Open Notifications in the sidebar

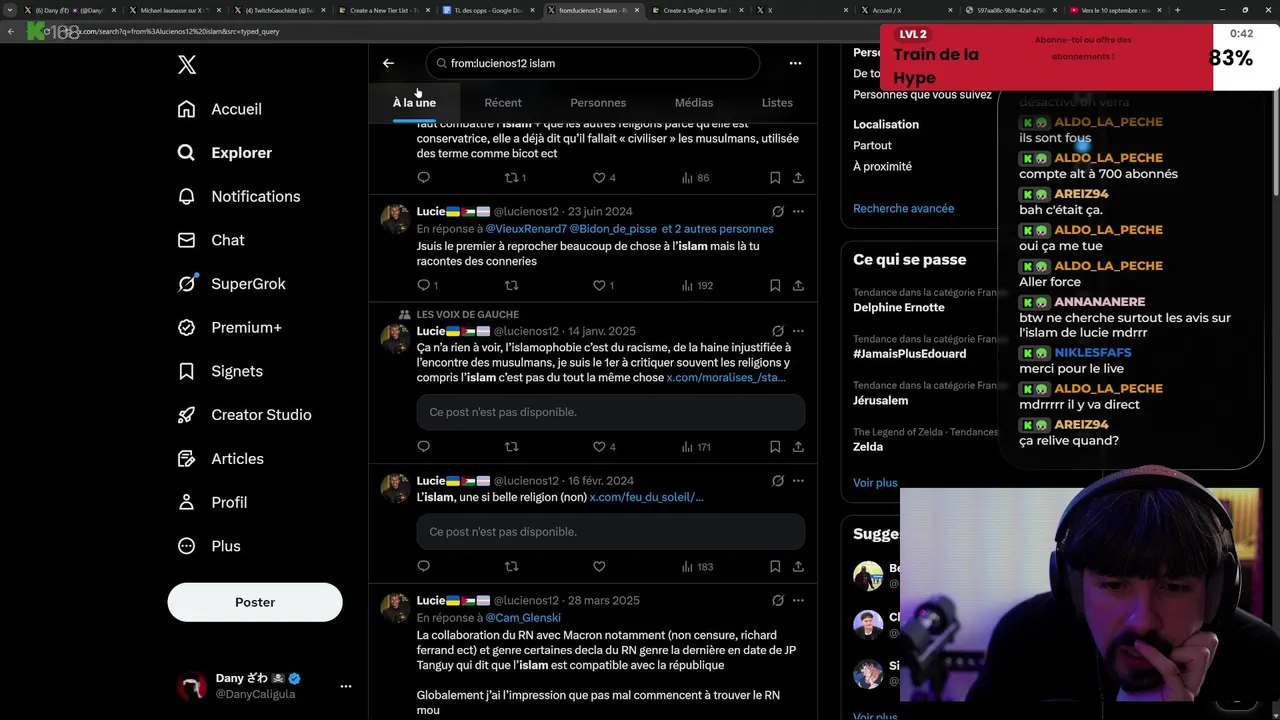[x=239, y=196]
